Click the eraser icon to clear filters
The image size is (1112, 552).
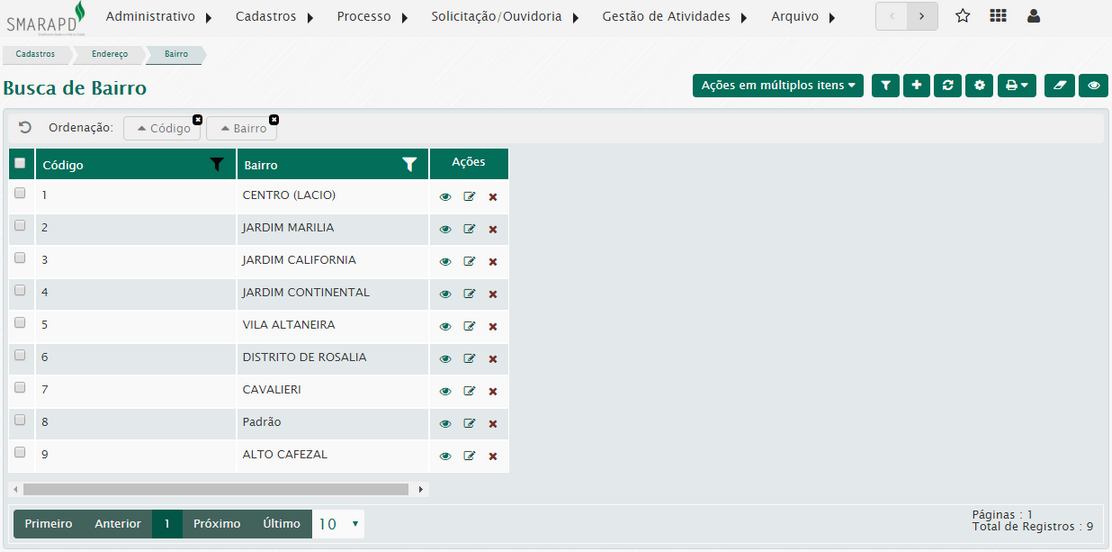point(1059,86)
